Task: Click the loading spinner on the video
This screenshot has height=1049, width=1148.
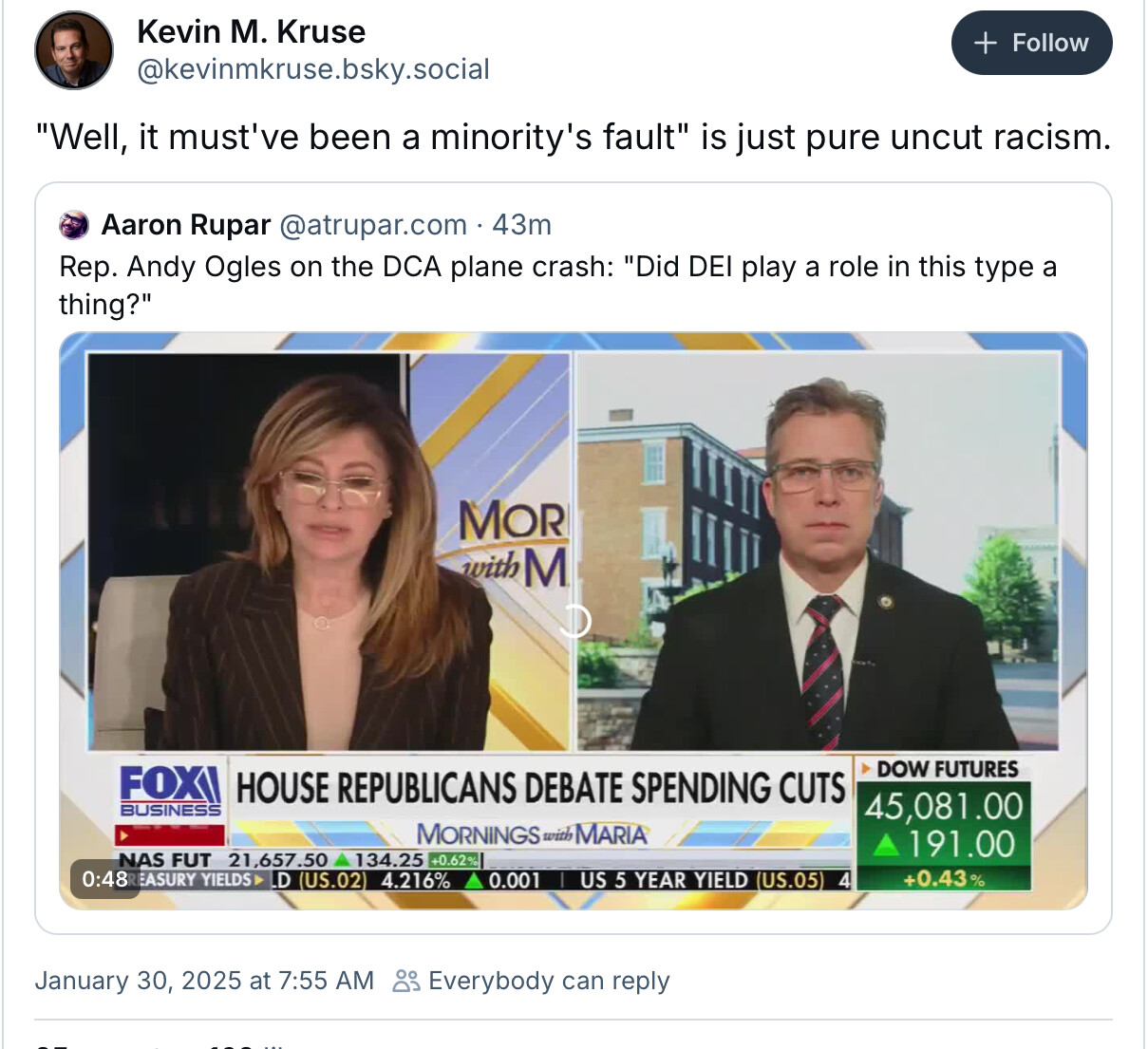Action: [x=574, y=621]
